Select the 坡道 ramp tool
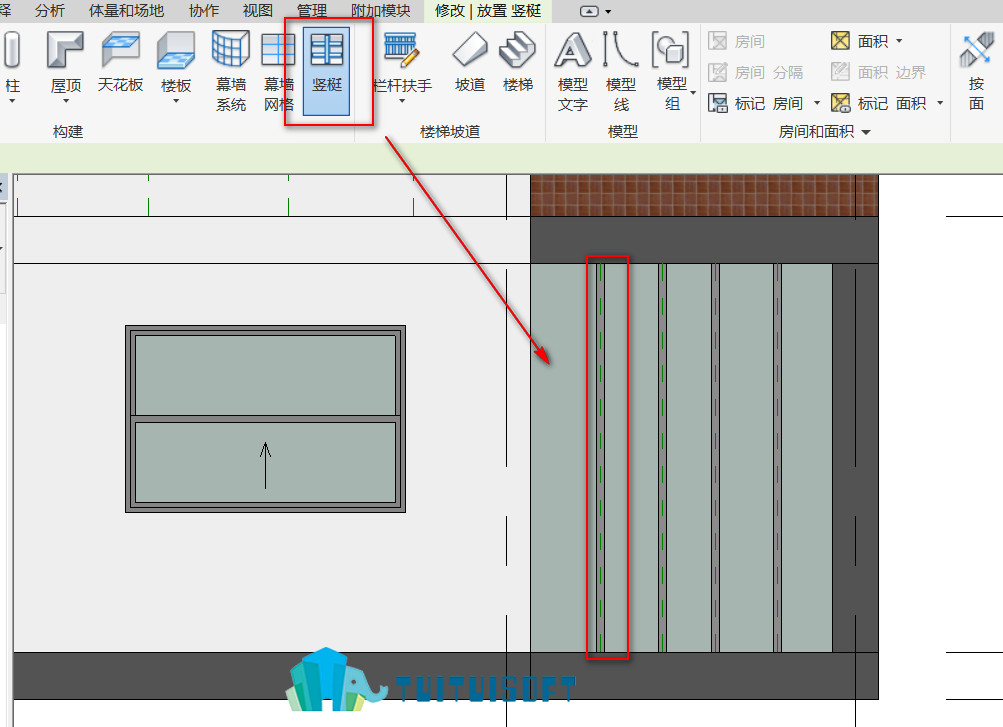The width and height of the screenshot is (1003, 727). tap(470, 63)
